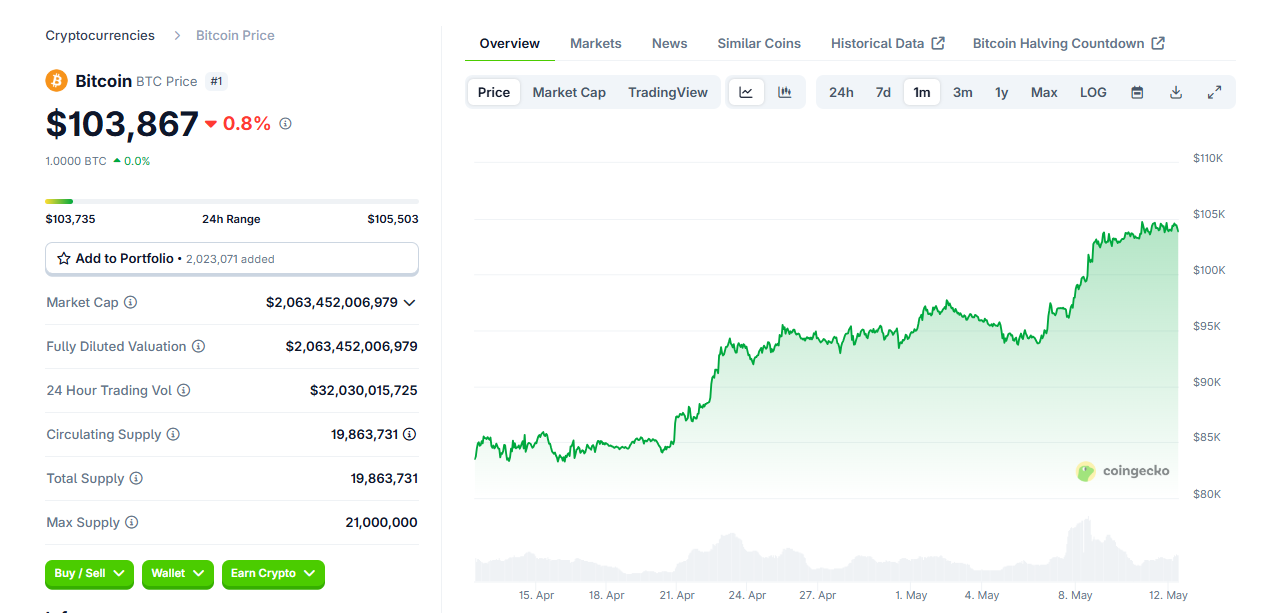The image size is (1284, 613).
Task: Open the Wallet dropdown
Action: coord(178,574)
